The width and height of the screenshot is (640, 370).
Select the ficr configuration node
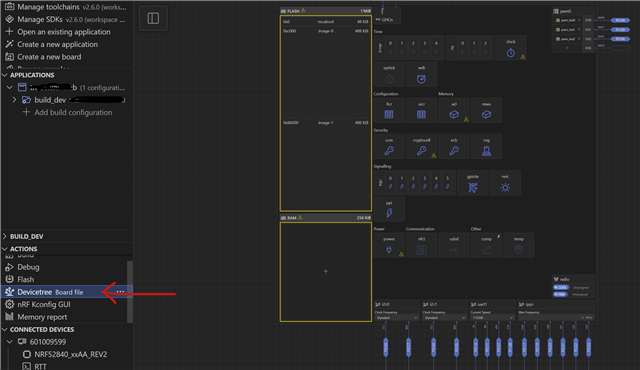389,110
